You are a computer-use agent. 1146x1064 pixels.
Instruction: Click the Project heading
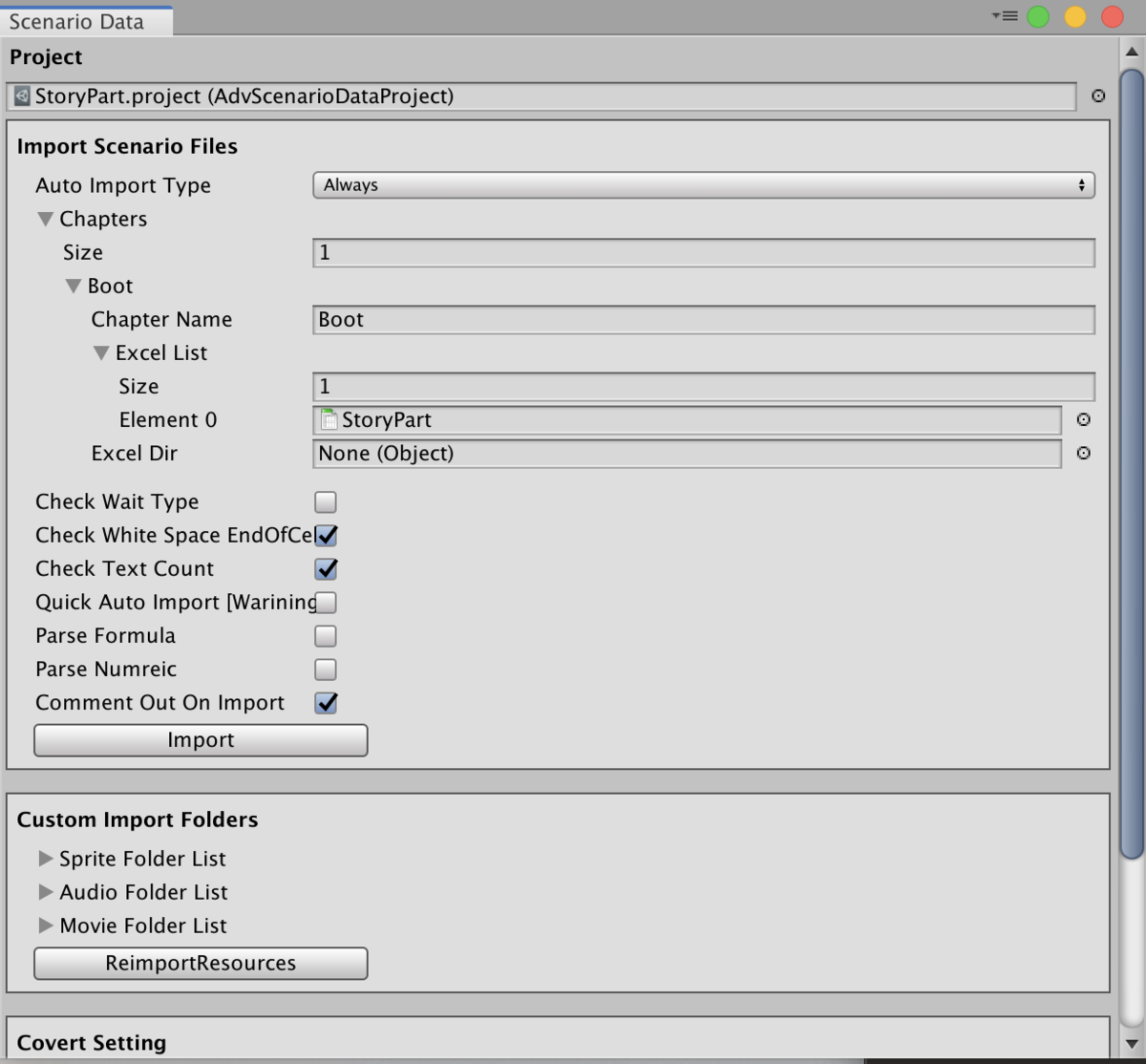click(46, 57)
